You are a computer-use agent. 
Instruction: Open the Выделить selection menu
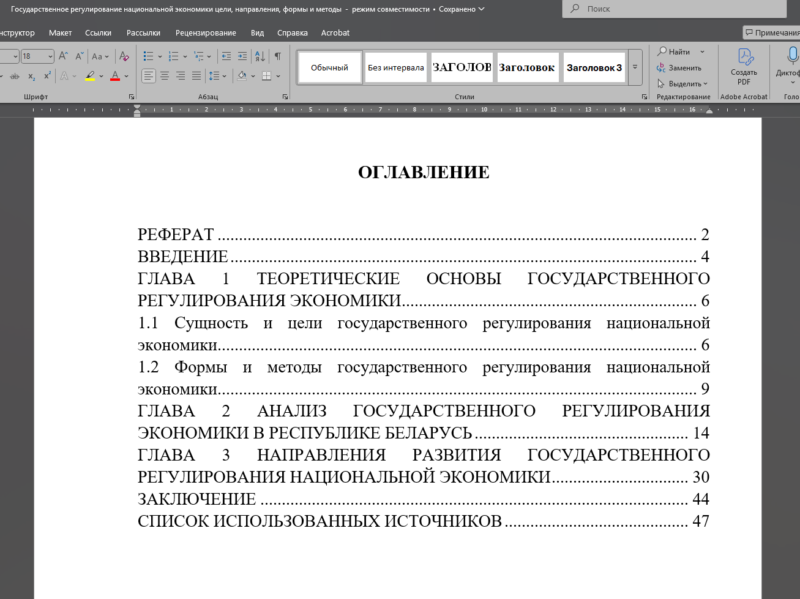(683, 84)
